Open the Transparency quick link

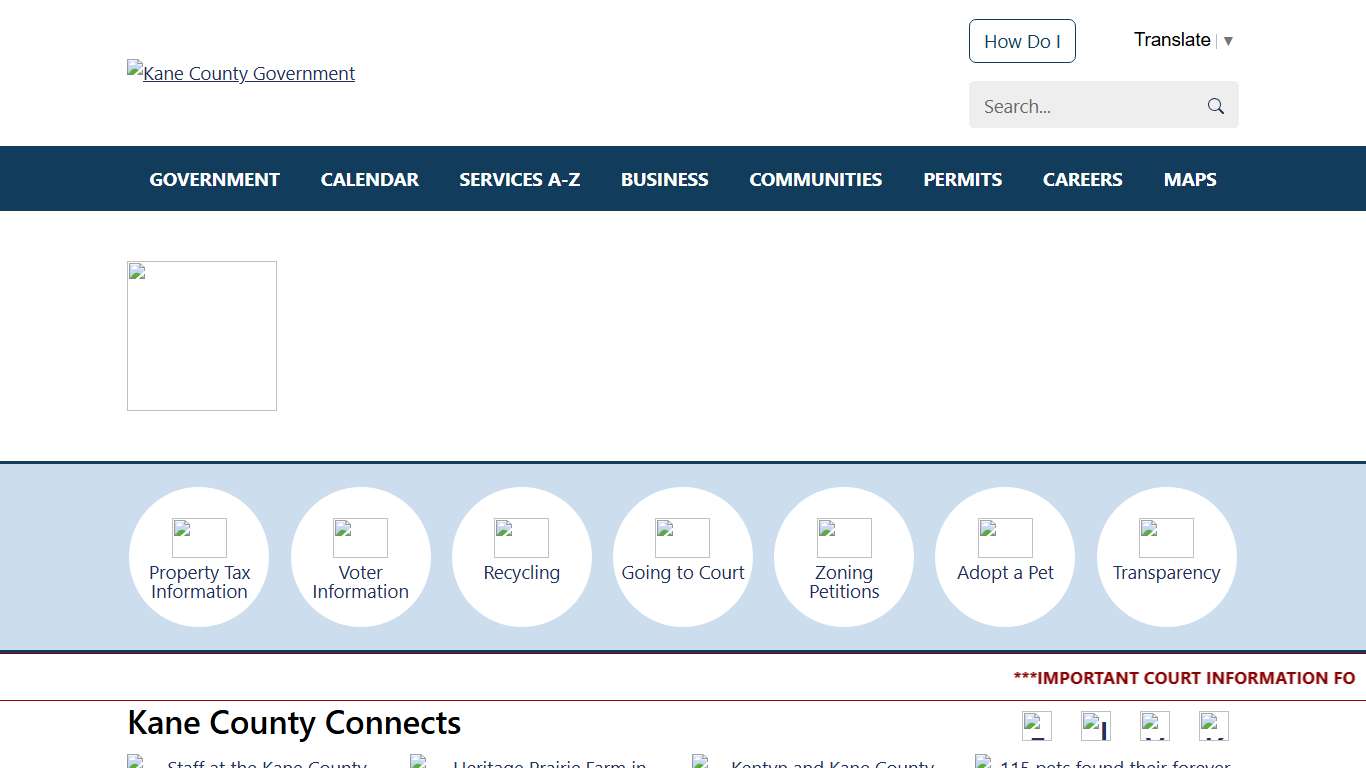point(1166,557)
